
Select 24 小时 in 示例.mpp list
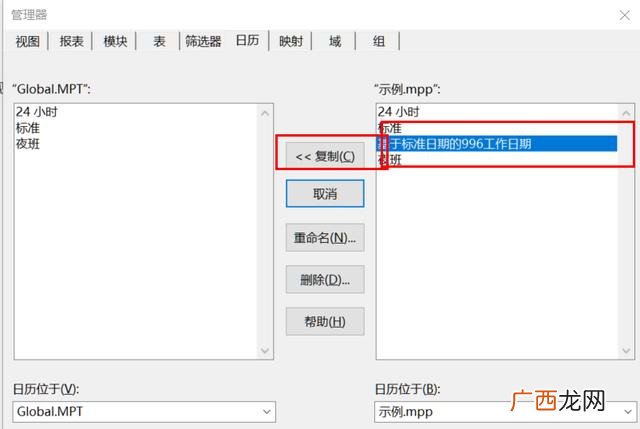pyautogui.click(x=497, y=111)
